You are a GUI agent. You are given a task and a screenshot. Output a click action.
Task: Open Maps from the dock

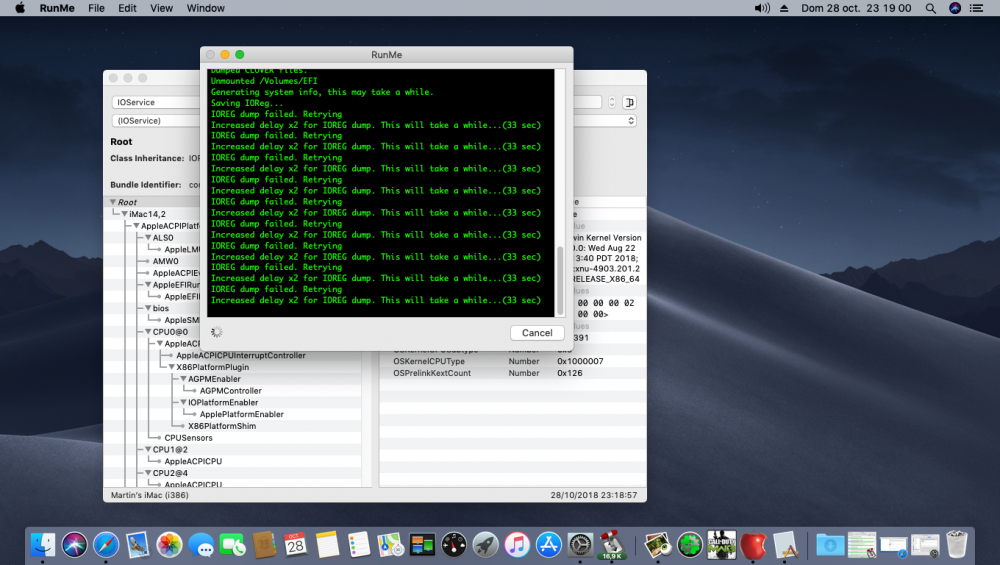coord(390,545)
